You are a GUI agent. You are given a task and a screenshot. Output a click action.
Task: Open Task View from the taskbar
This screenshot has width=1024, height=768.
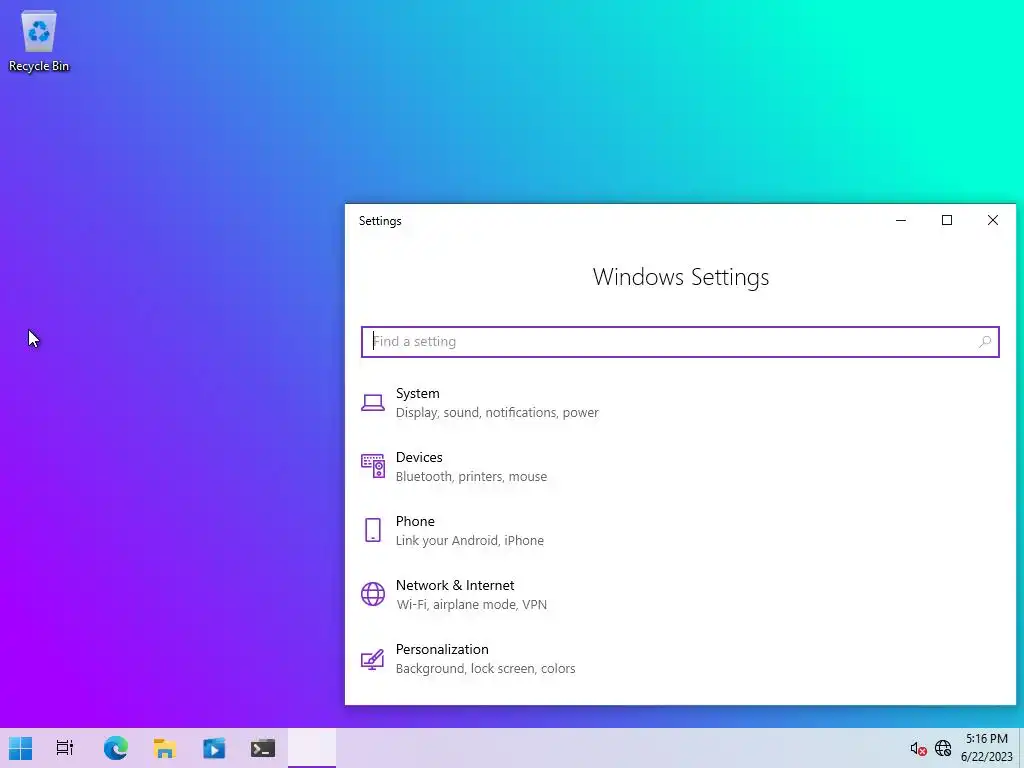[x=65, y=748]
